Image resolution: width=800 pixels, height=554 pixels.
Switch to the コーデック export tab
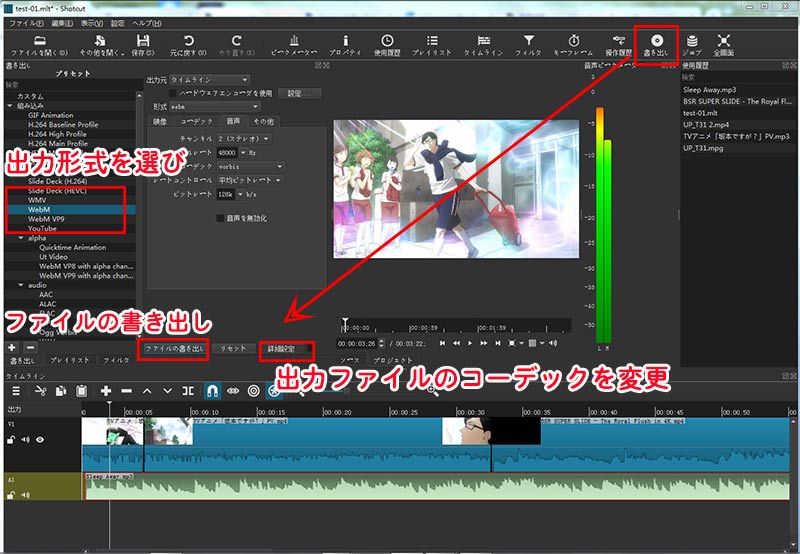pos(196,121)
